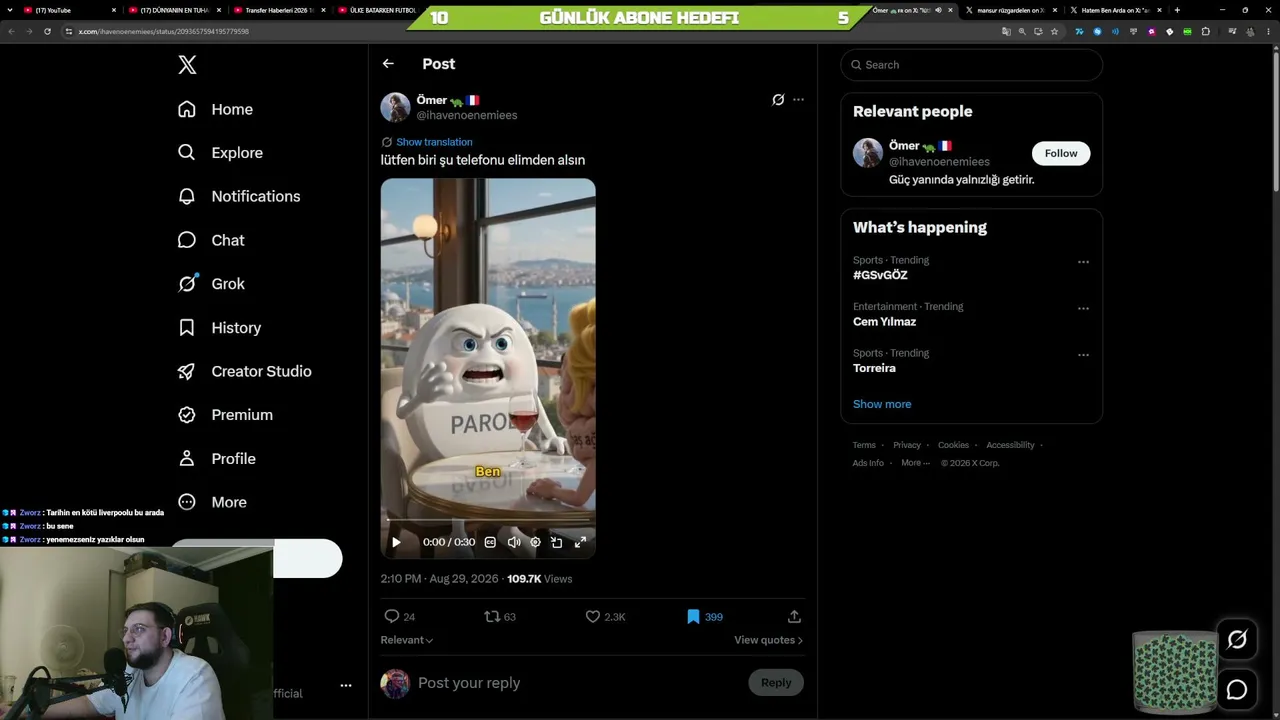Open Chat from the left sidebar
1280x720 pixels.
(x=210, y=240)
